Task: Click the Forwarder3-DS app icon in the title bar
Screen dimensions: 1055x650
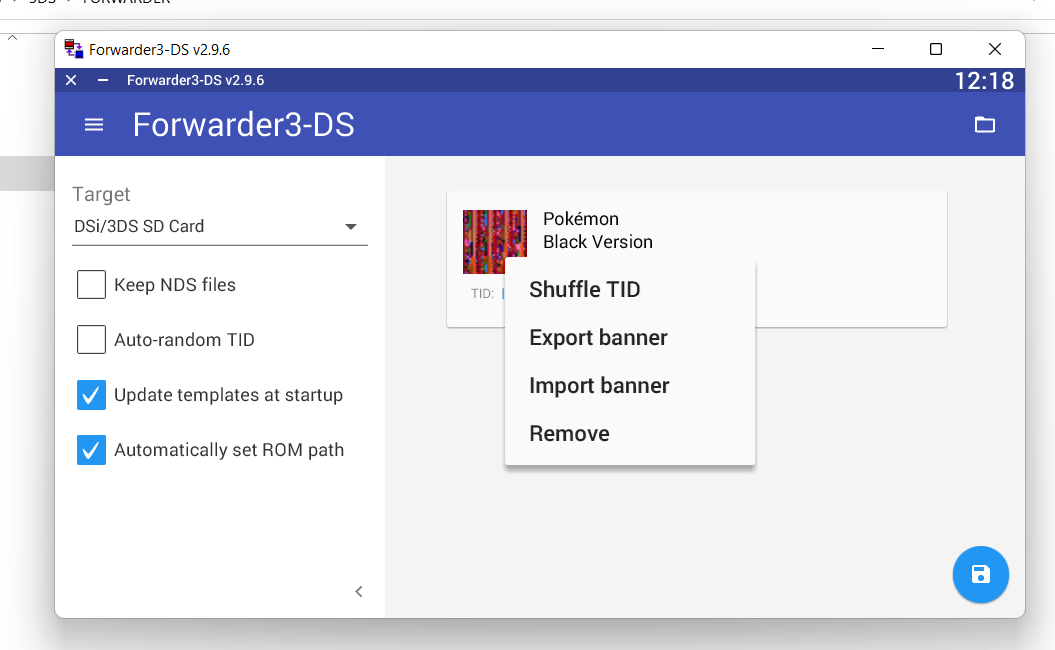Action: pyautogui.click(x=73, y=49)
